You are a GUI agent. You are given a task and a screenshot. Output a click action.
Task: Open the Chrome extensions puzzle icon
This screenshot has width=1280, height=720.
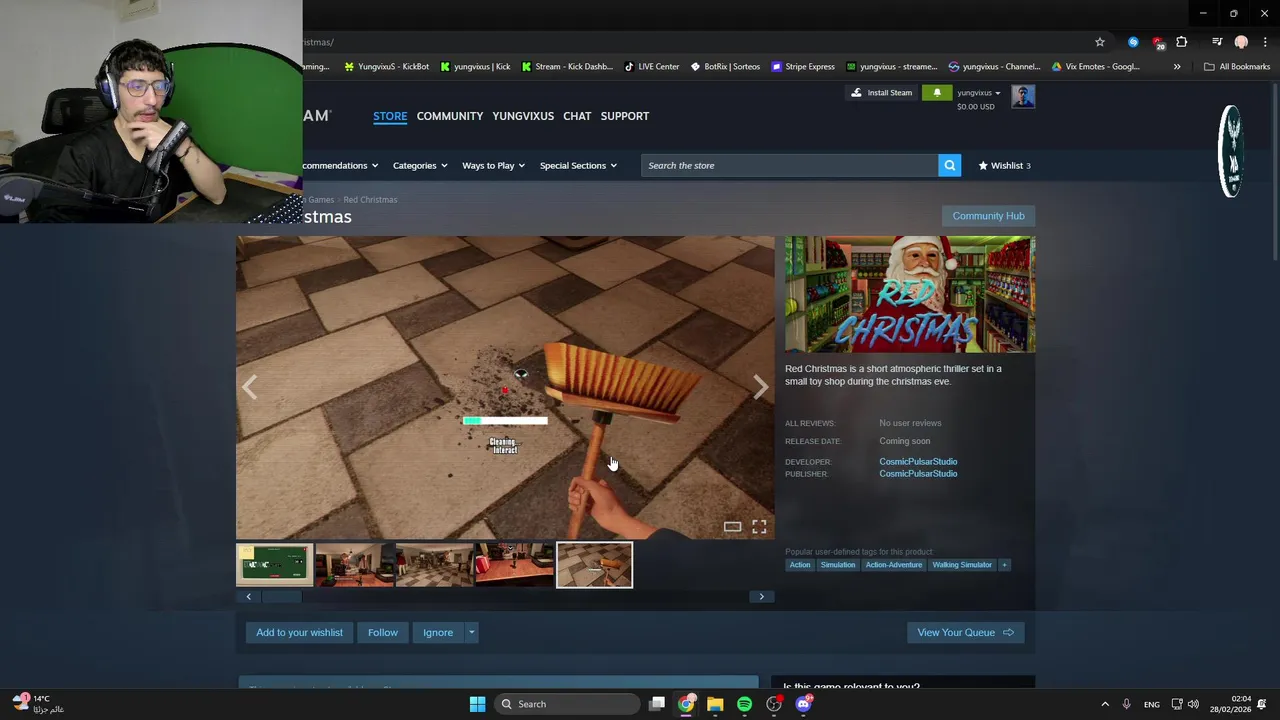click(1182, 42)
